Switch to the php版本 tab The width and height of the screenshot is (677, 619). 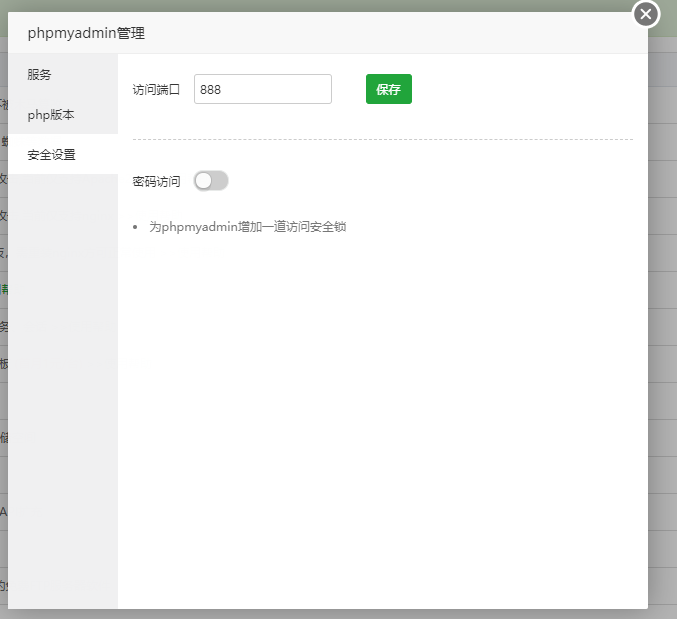63,114
